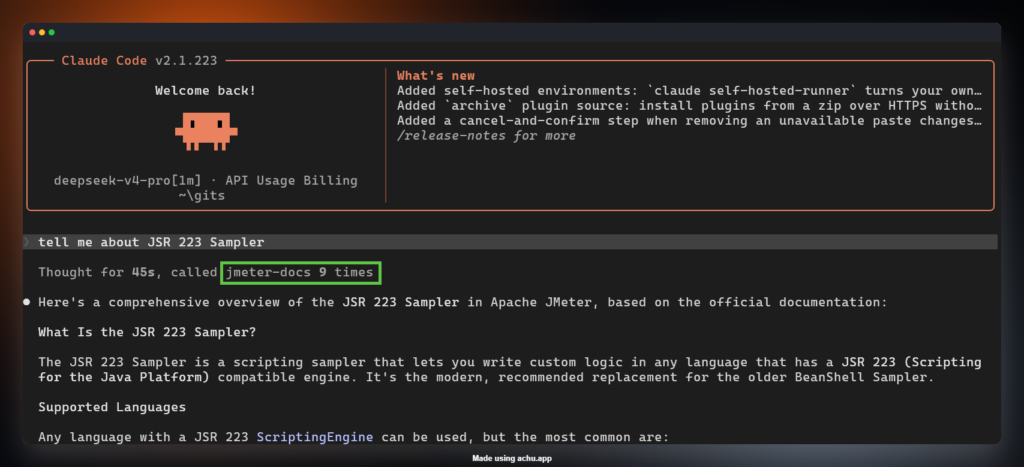This screenshot has height=467, width=1024.
Task: Click the version number v2.1.223
Action: [185, 61]
